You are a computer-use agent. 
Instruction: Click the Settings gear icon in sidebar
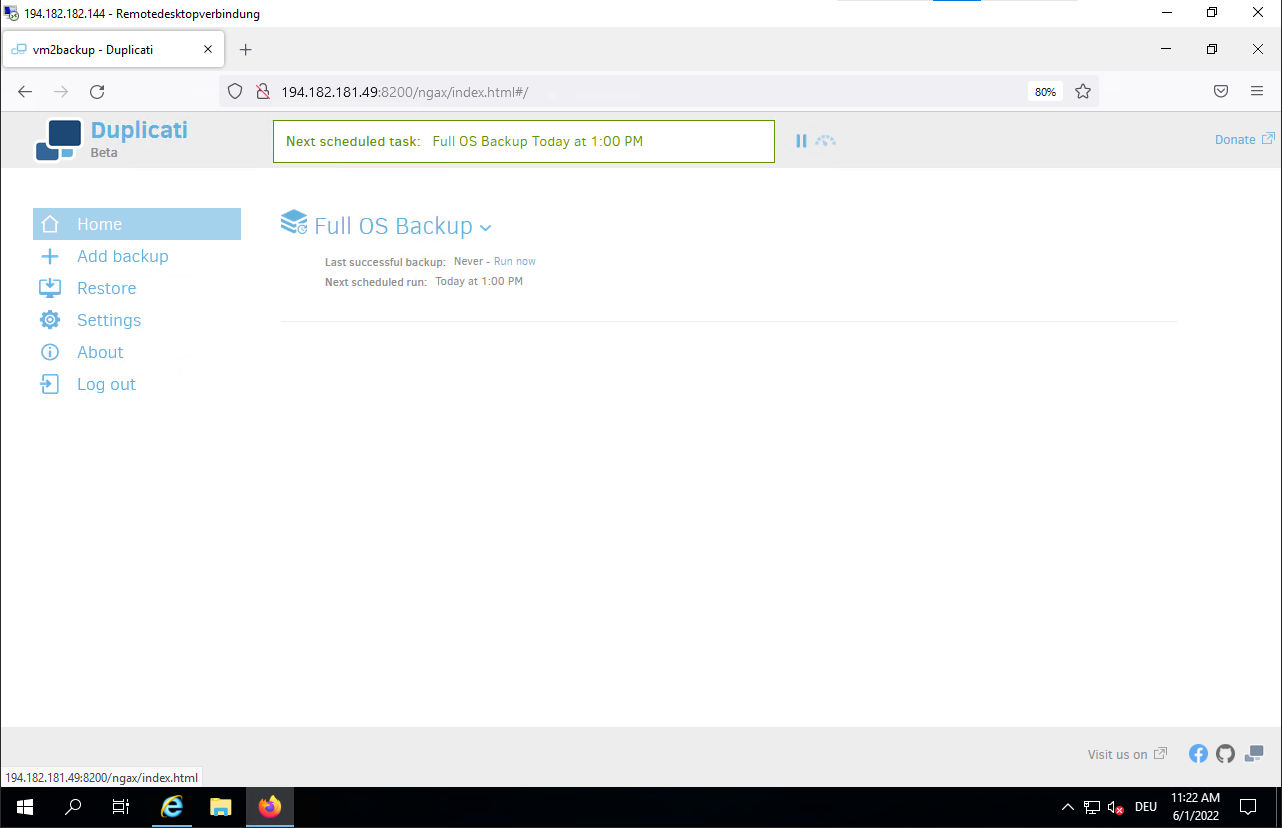(50, 320)
